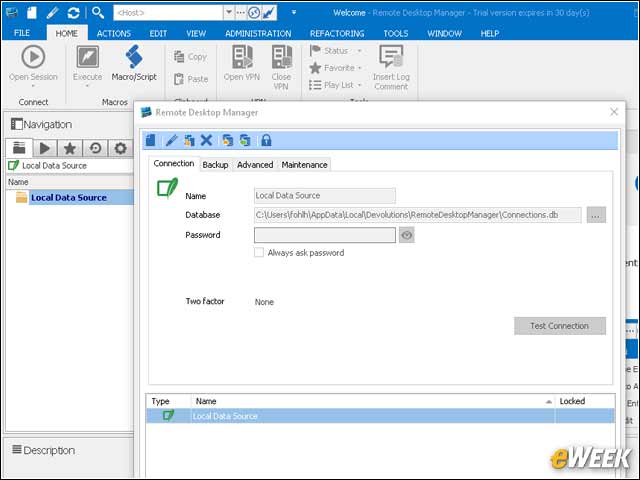The image size is (640, 480).
Task: Click the Locked column header
Action: coord(585,401)
